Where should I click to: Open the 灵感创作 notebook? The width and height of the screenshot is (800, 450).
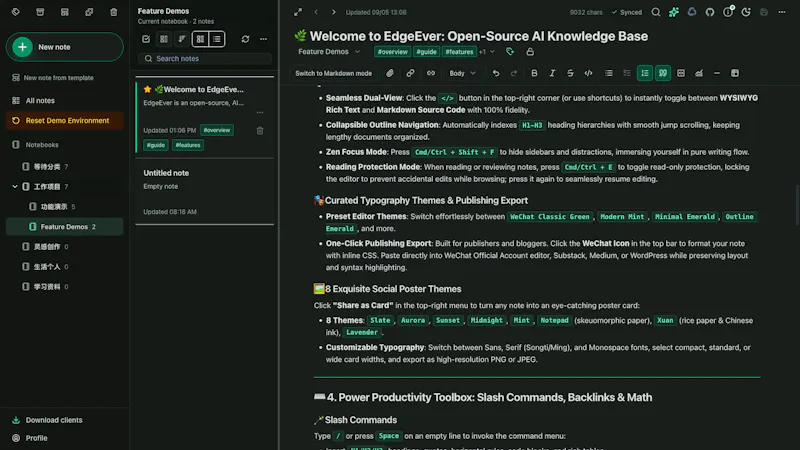(47, 246)
